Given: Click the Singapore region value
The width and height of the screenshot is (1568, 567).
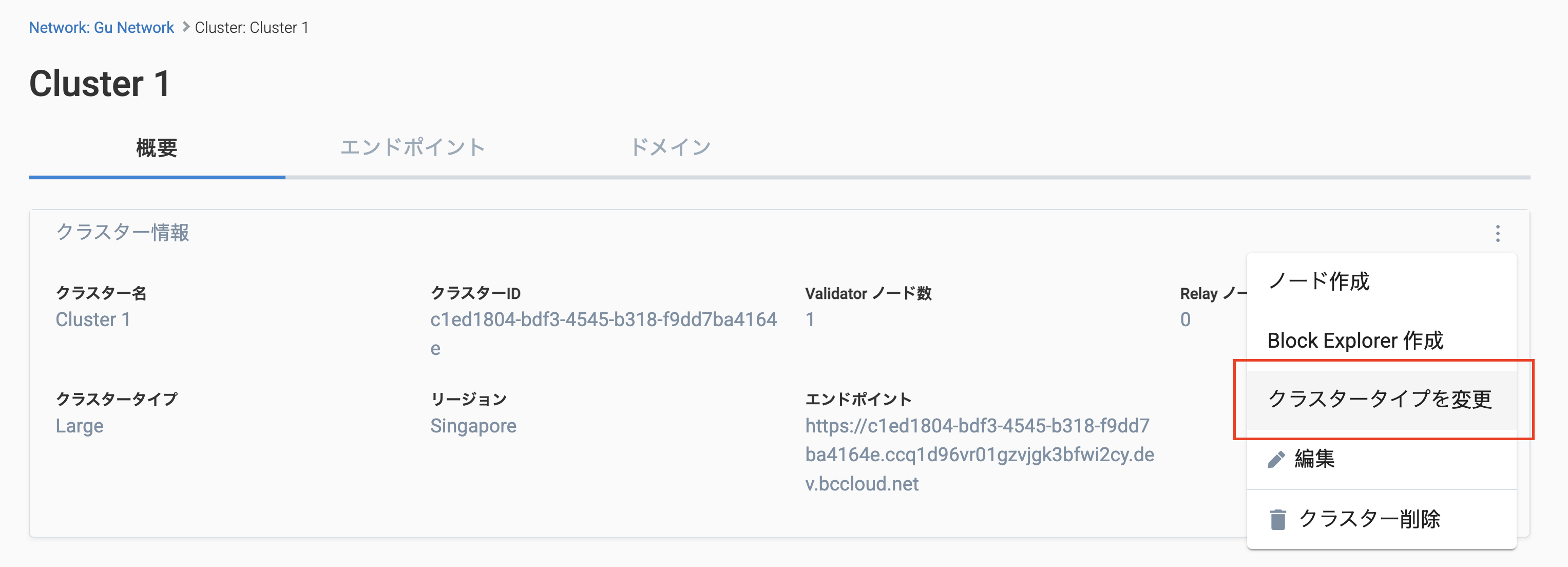Looking at the screenshot, I should coord(473,426).
